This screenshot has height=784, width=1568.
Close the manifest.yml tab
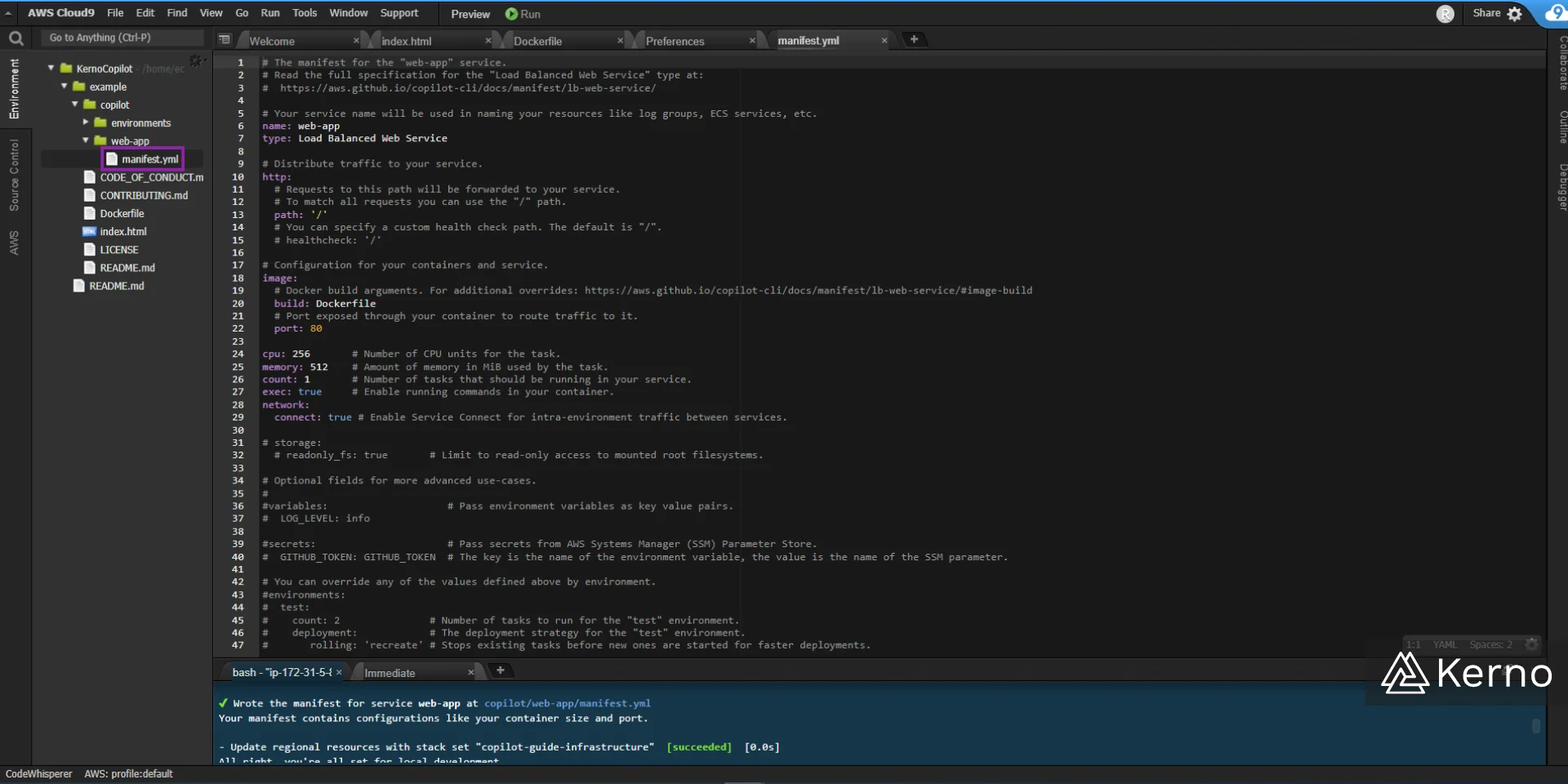[x=884, y=41]
